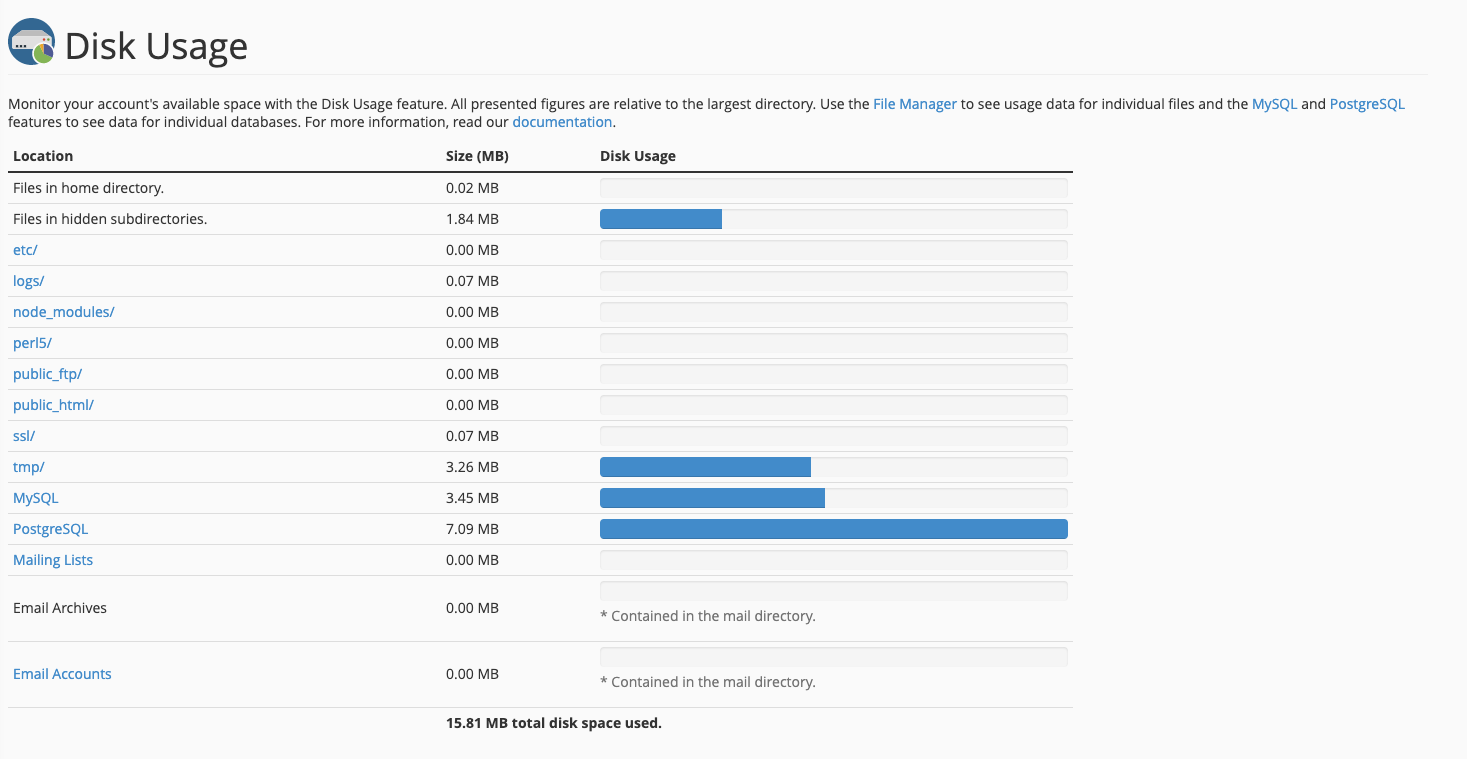Open the Mailing Lists link
The height and width of the screenshot is (759, 1467).
(x=53, y=560)
